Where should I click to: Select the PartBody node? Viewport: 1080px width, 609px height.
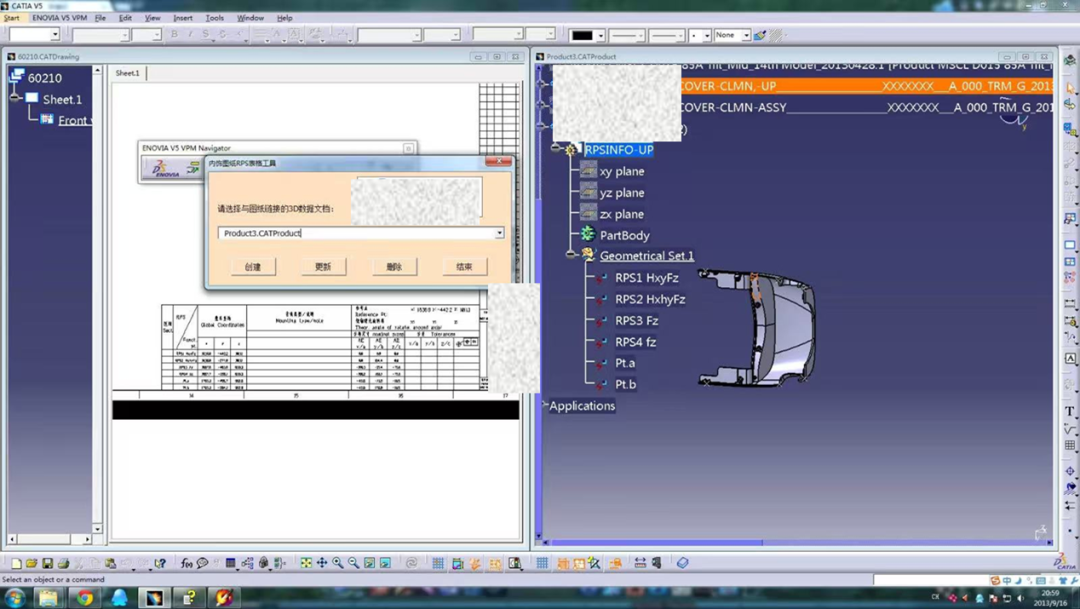625,235
